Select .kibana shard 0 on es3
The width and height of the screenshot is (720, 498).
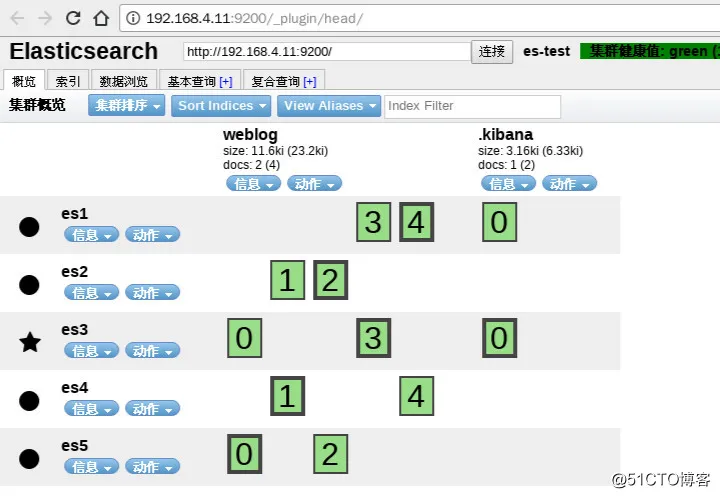pos(500,338)
